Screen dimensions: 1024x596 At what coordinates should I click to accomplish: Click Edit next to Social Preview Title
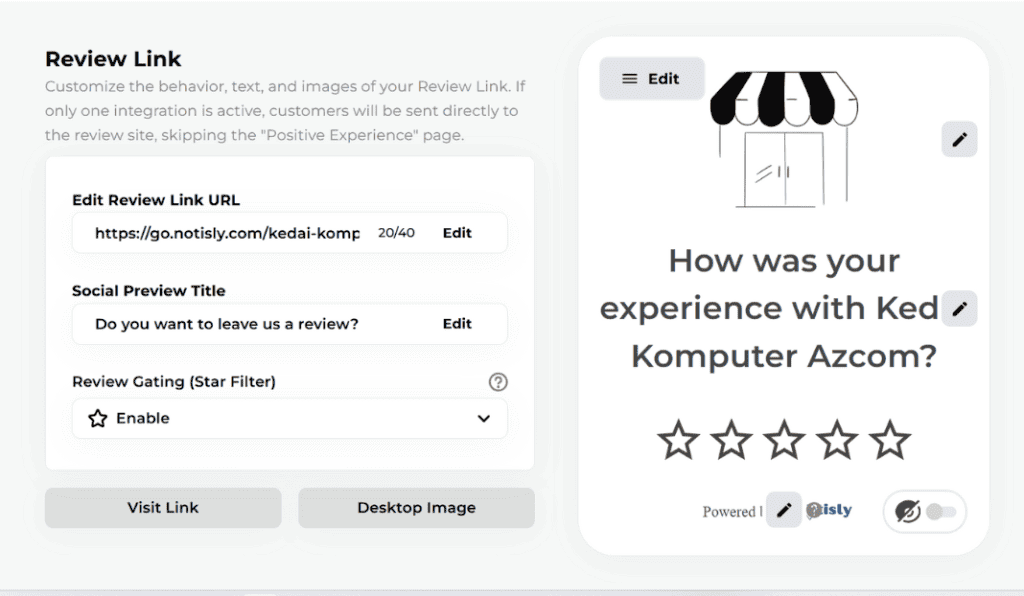coord(457,324)
